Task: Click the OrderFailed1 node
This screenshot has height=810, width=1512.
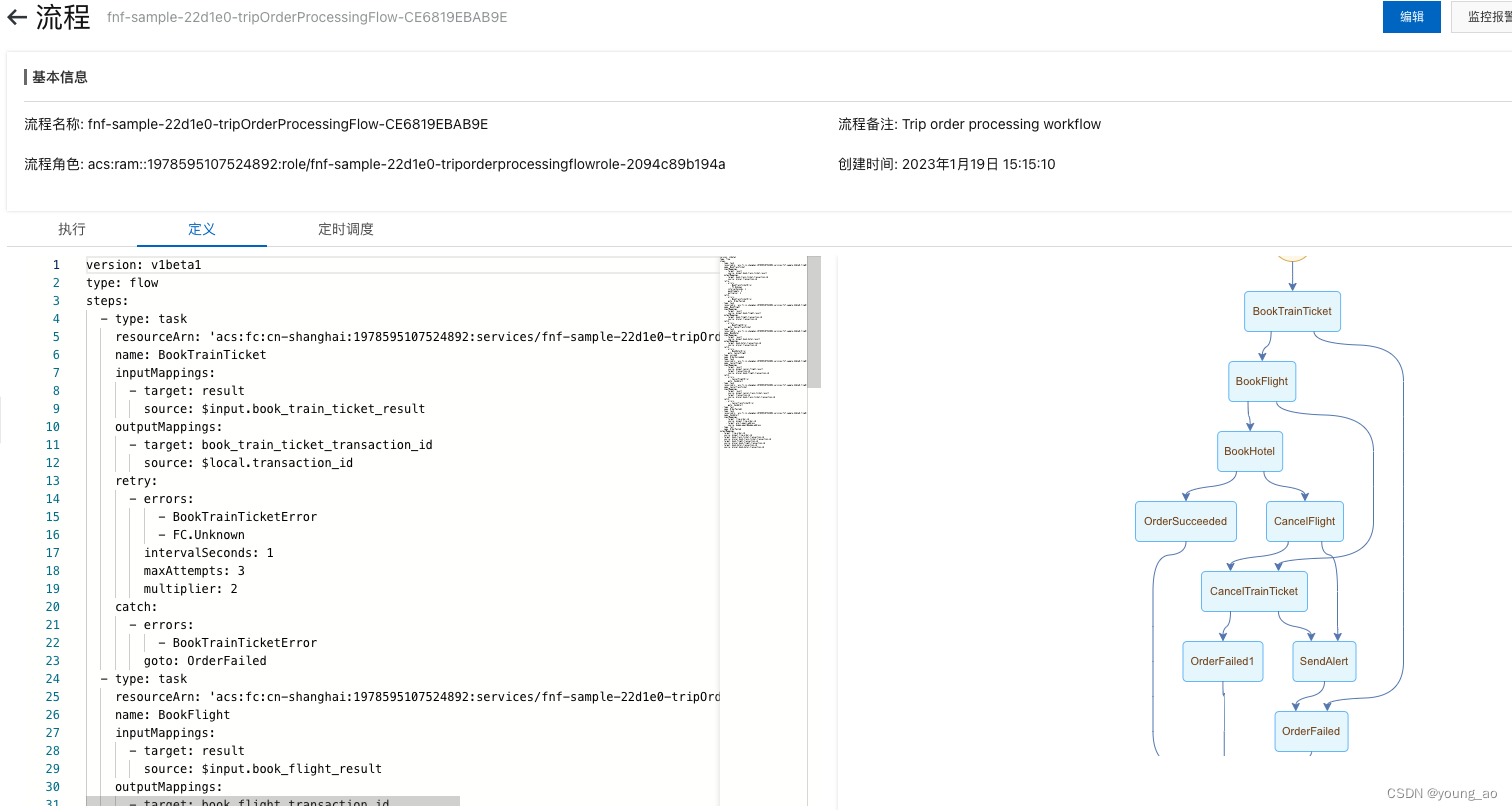Action: tap(1222, 661)
